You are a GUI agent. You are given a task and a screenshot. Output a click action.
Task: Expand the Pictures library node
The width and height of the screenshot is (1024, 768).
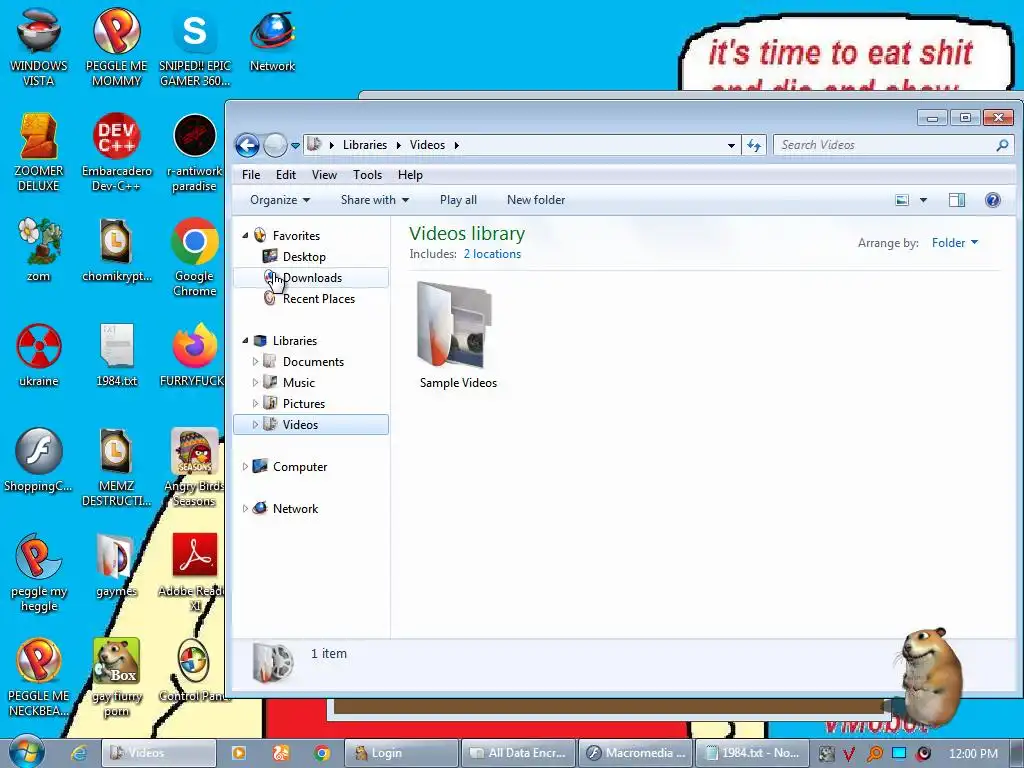[x=255, y=404]
